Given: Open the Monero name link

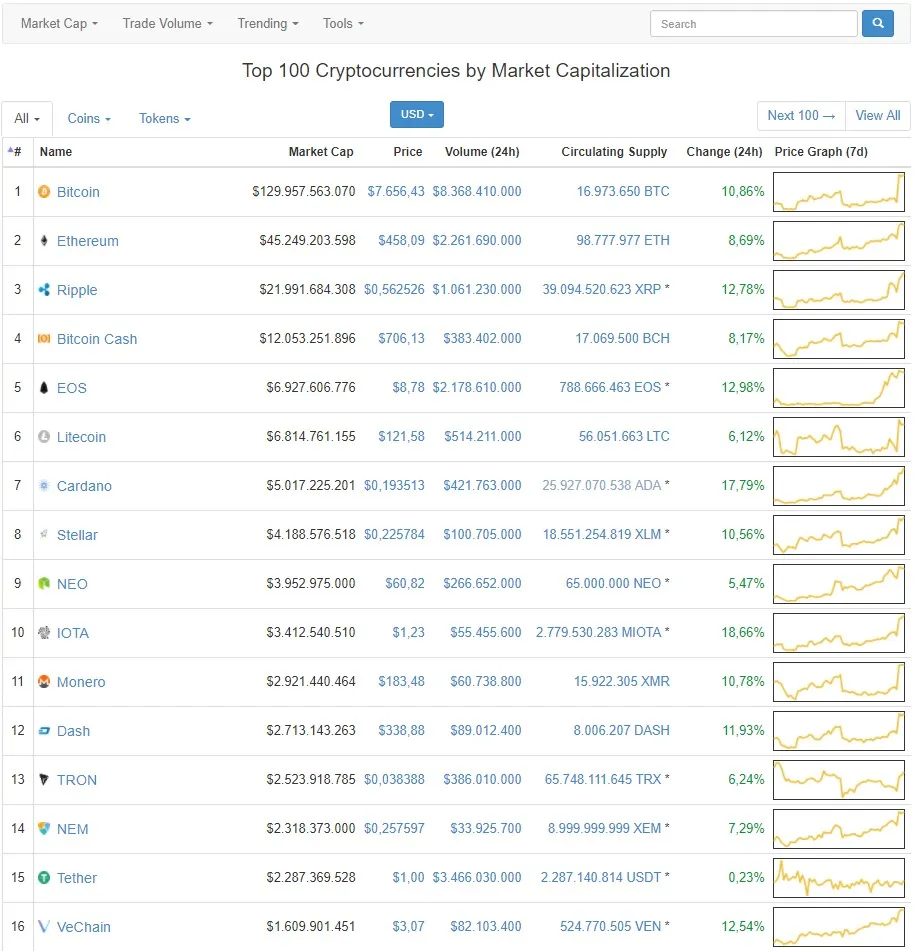Looking at the screenshot, I should tap(81, 682).
